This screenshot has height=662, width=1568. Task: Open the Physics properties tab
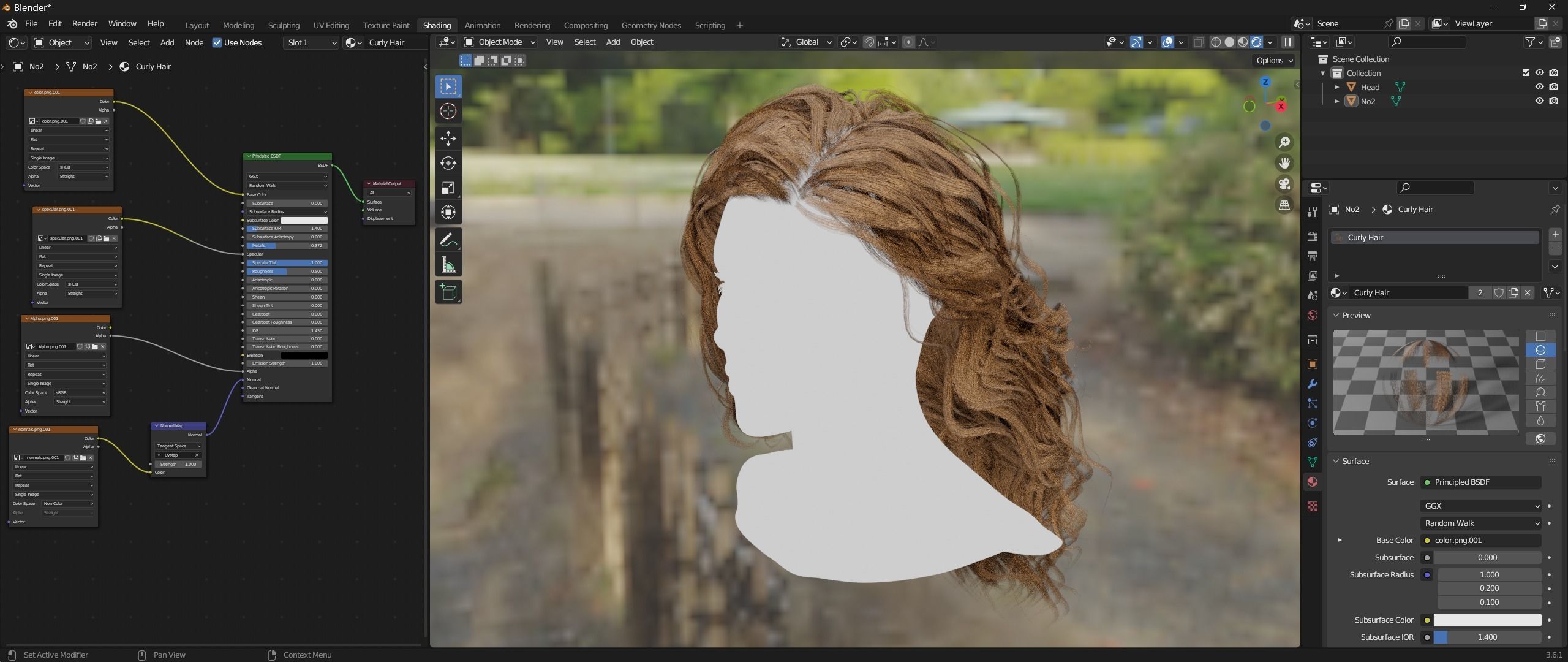pos(1313,423)
